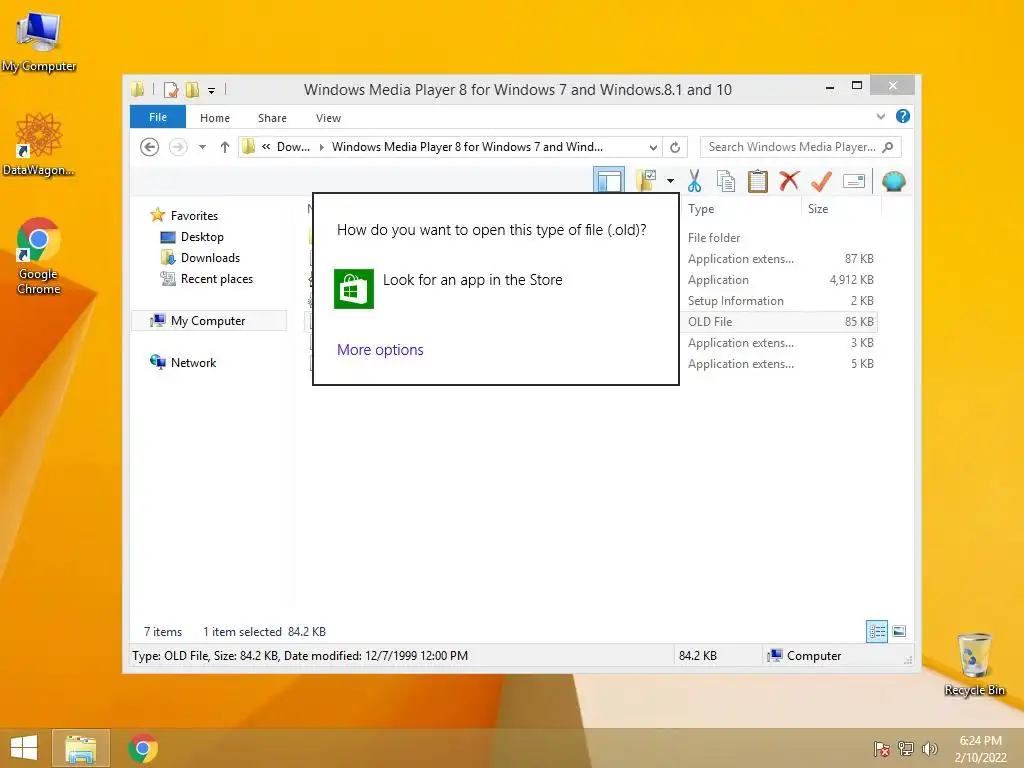Select Network in navigation pane

(x=193, y=362)
